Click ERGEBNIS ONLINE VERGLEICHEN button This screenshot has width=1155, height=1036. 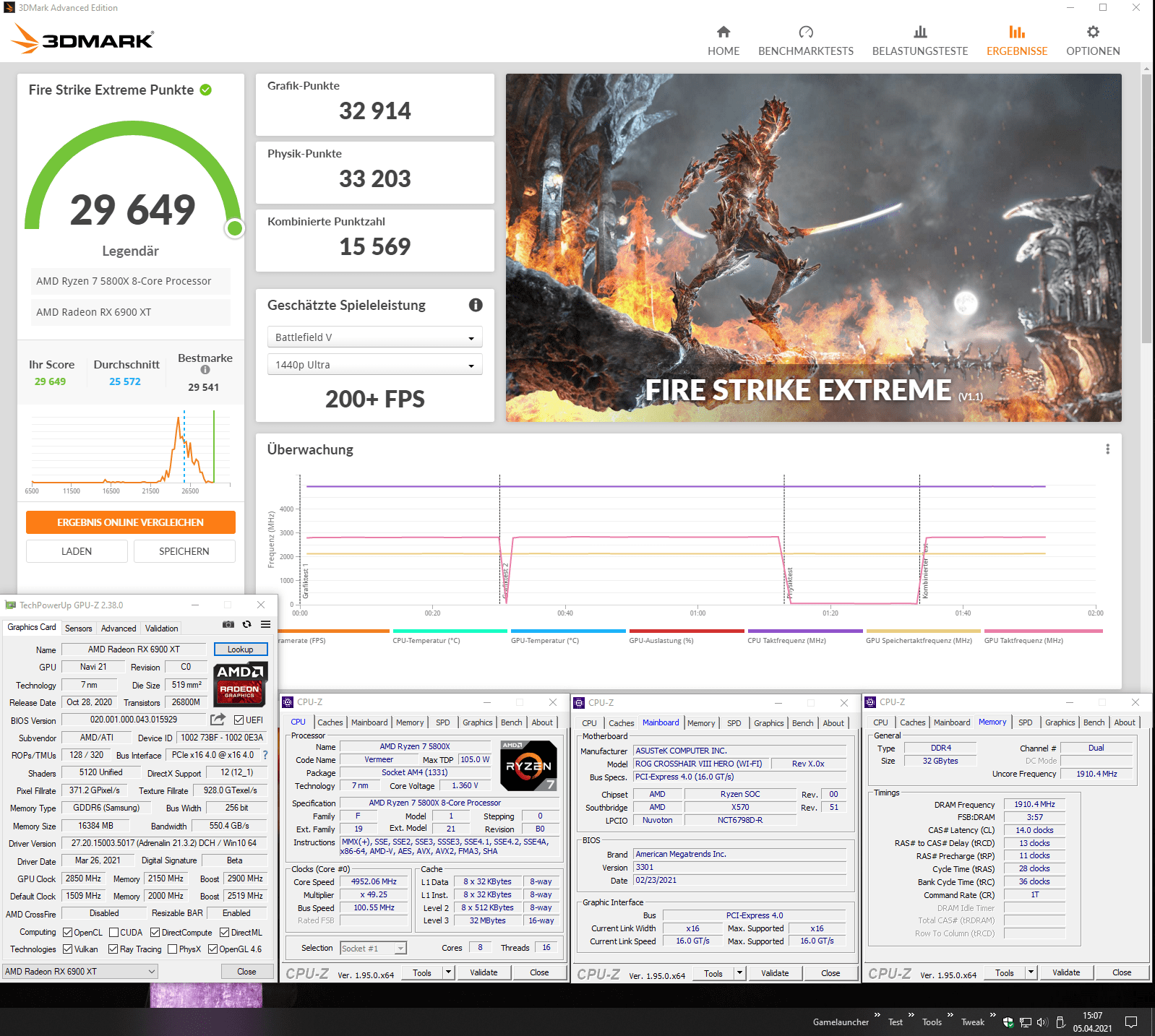coord(131,522)
